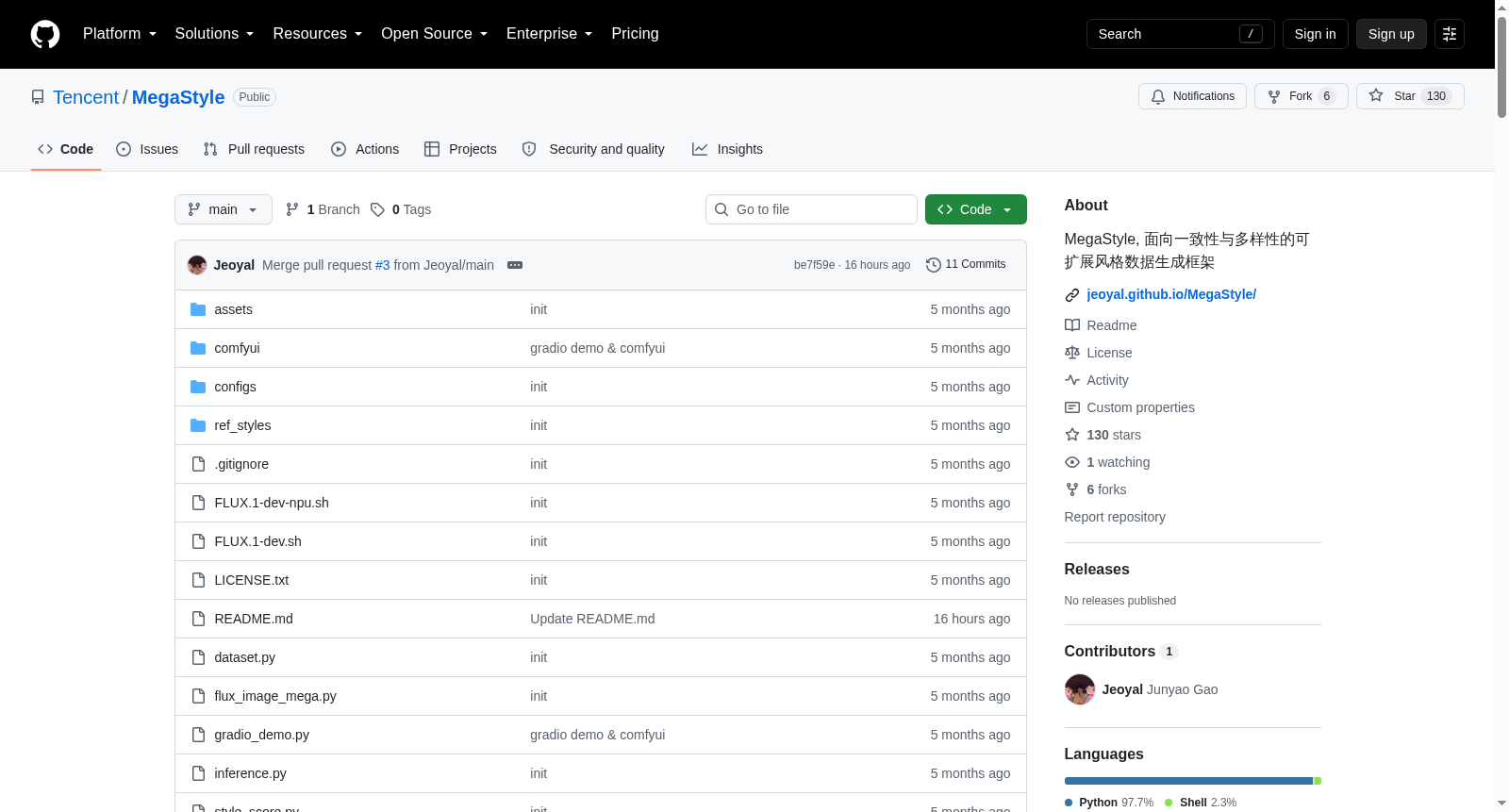The width and height of the screenshot is (1509, 812).
Task: Click the .gitignore file icon
Action: click(x=198, y=464)
